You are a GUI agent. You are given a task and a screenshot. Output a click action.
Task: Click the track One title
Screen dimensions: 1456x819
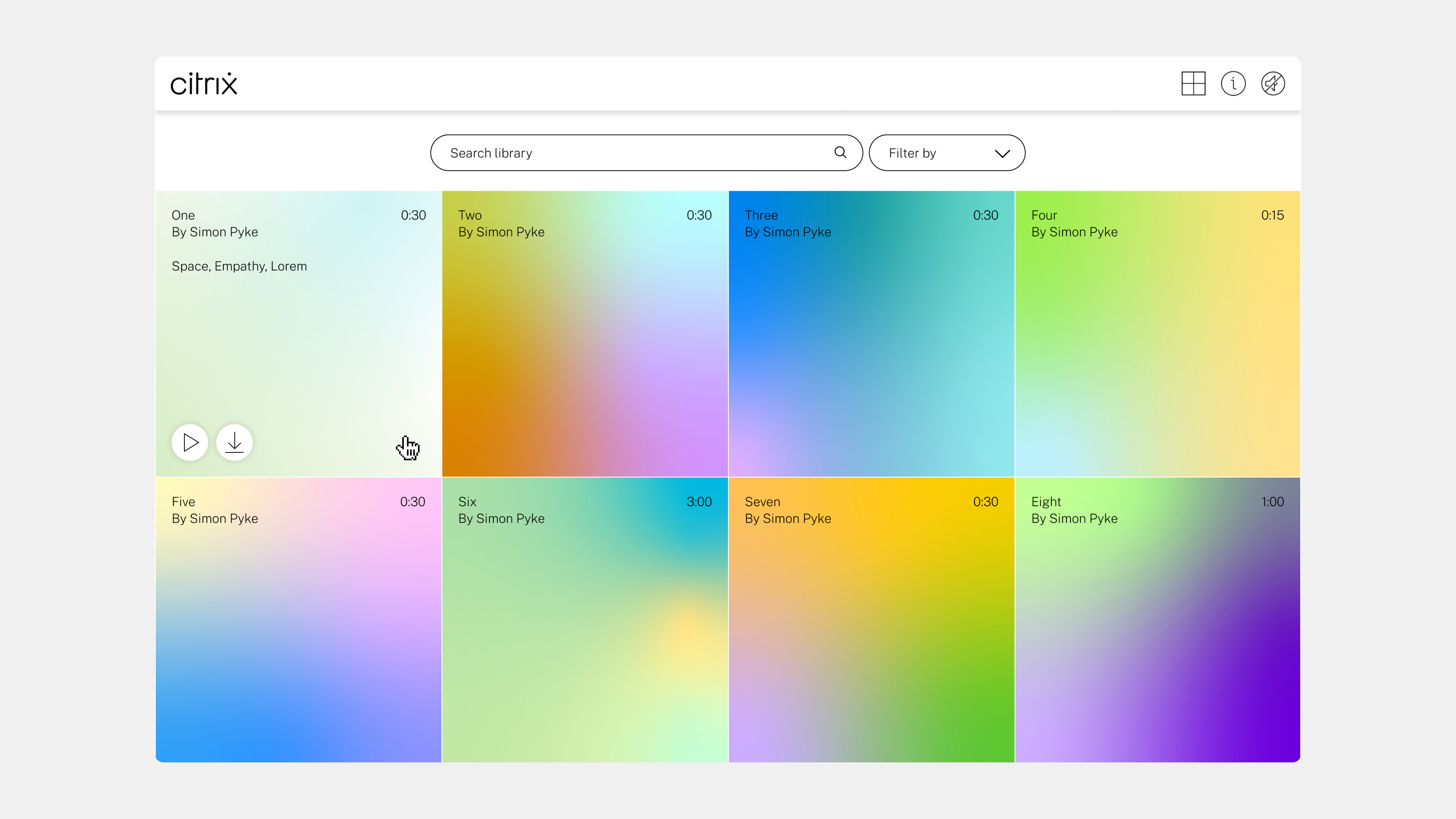click(x=183, y=215)
